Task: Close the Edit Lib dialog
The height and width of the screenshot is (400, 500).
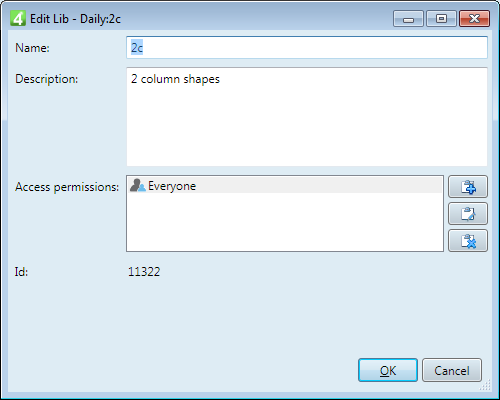Action: pos(474,19)
